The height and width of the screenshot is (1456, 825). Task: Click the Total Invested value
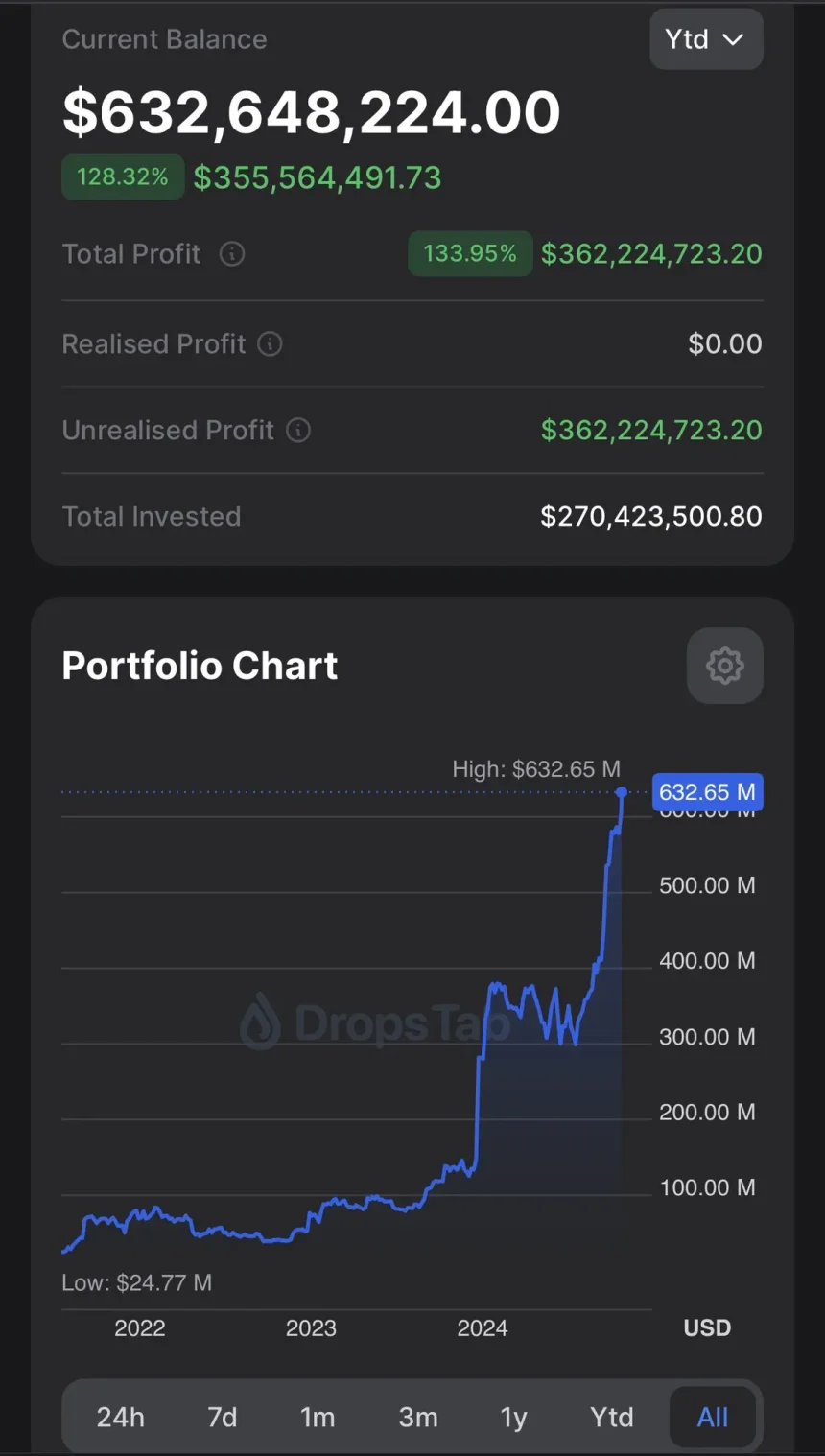[651, 517]
